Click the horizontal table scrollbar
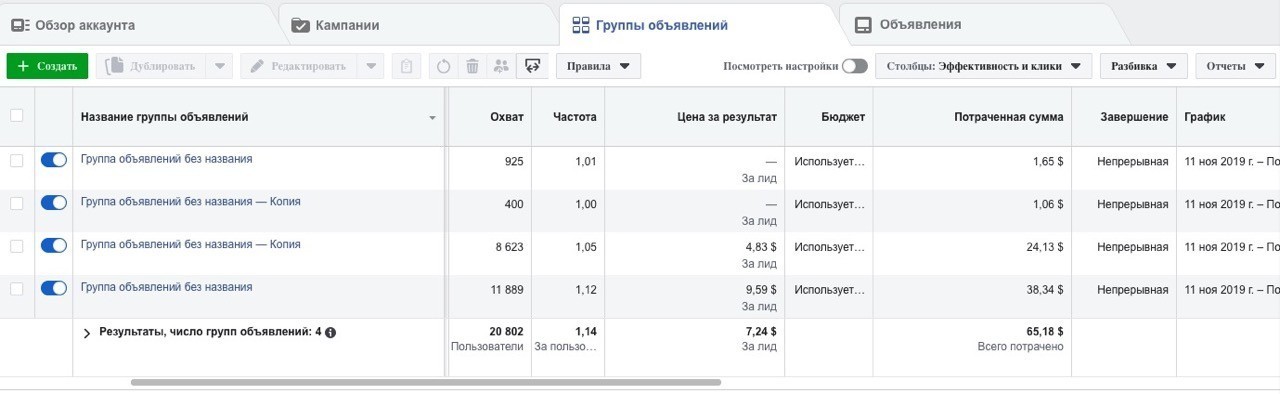This screenshot has height=394, width=1280. [426, 382]
